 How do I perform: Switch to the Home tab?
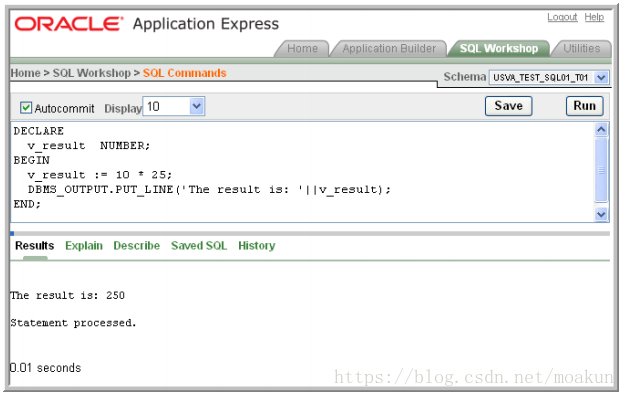pyautogui.click(x=302, y=49)
